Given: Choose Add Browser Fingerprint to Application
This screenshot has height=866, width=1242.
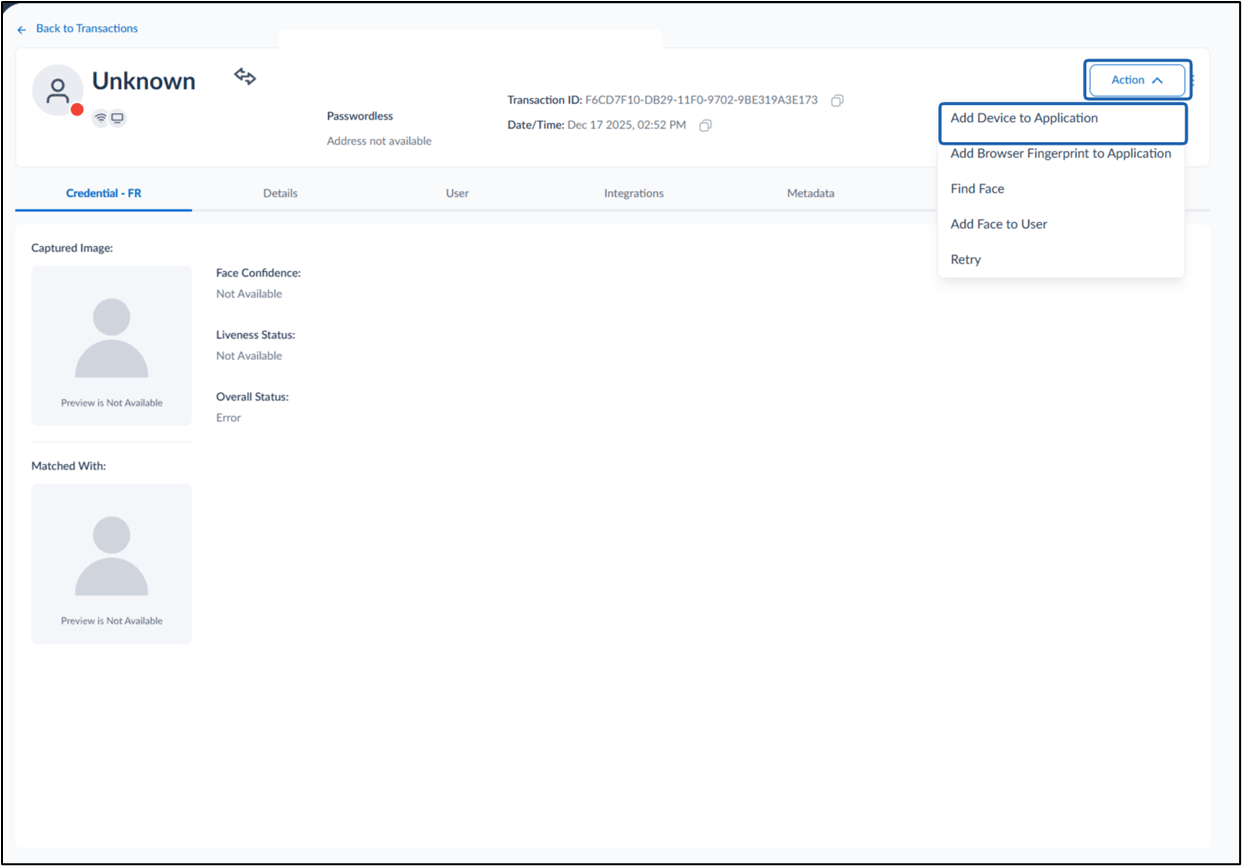Looking at the screenshot, I should pyautogui.click(x=1061, y=154).
